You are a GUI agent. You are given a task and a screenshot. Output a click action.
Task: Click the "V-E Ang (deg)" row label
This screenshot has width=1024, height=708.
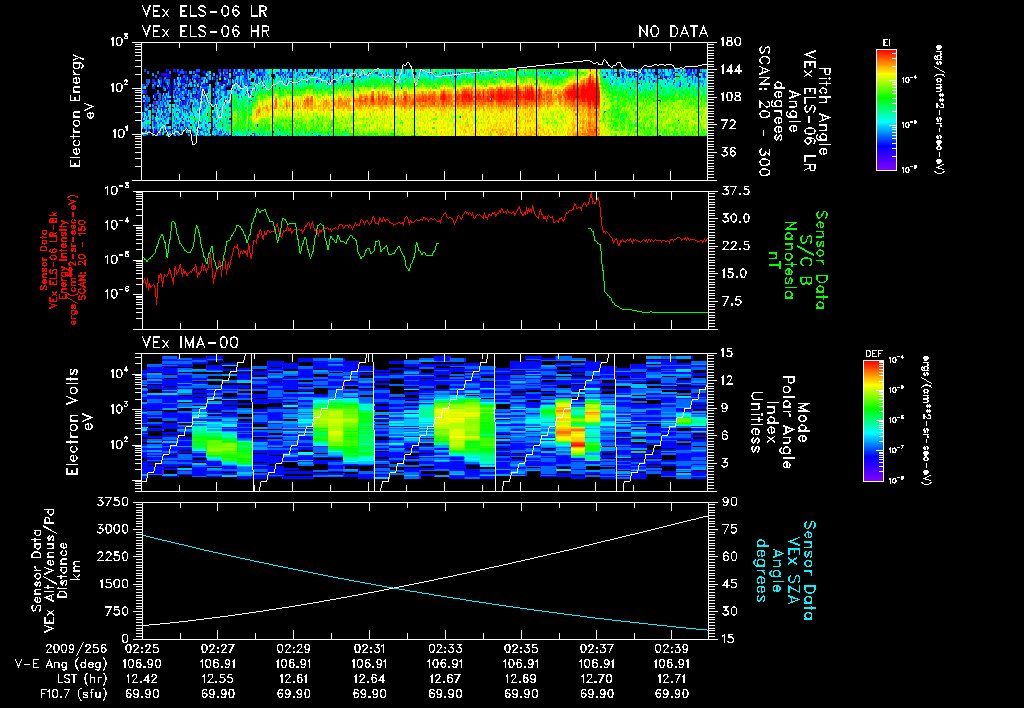point(61,664)
